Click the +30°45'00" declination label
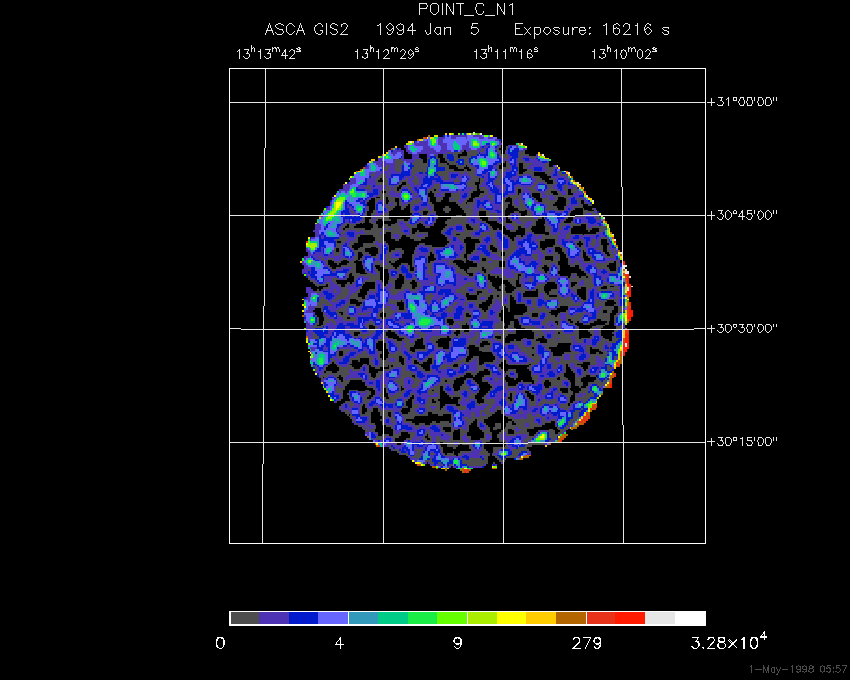The width and height of the screenshot is (850, 680). [743, 215]
